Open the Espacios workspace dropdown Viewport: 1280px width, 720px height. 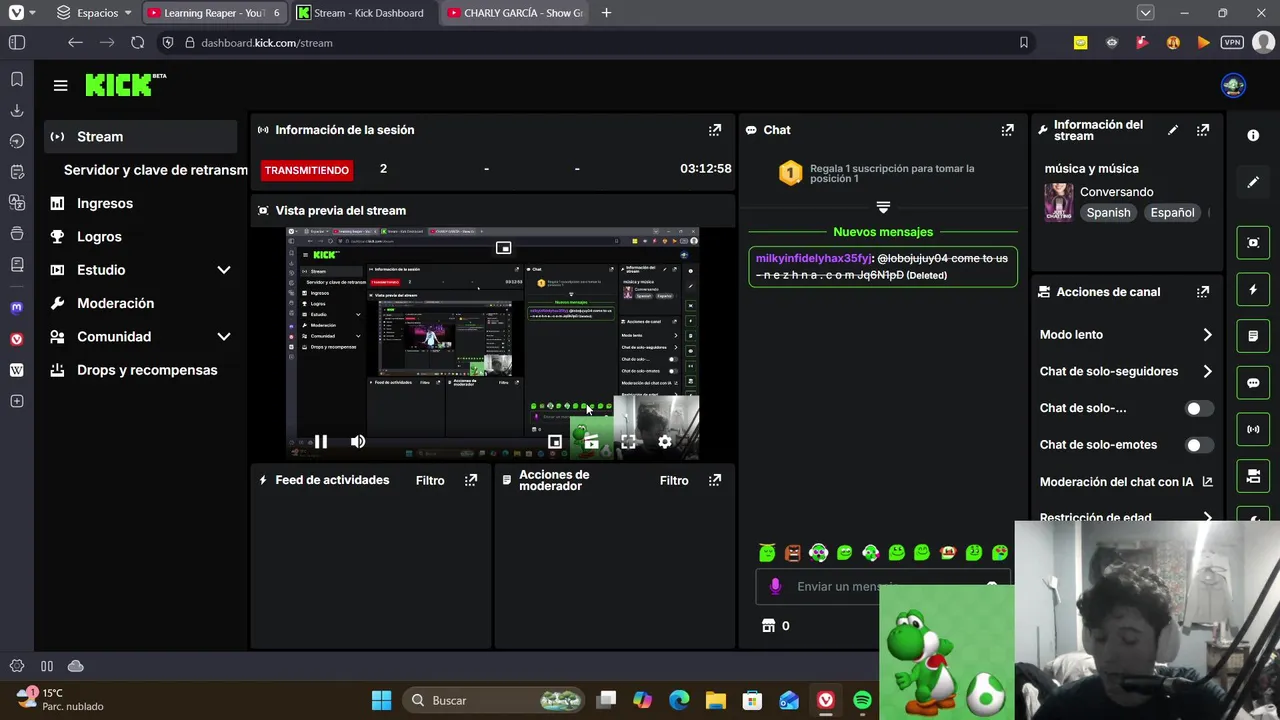[94, 13]
